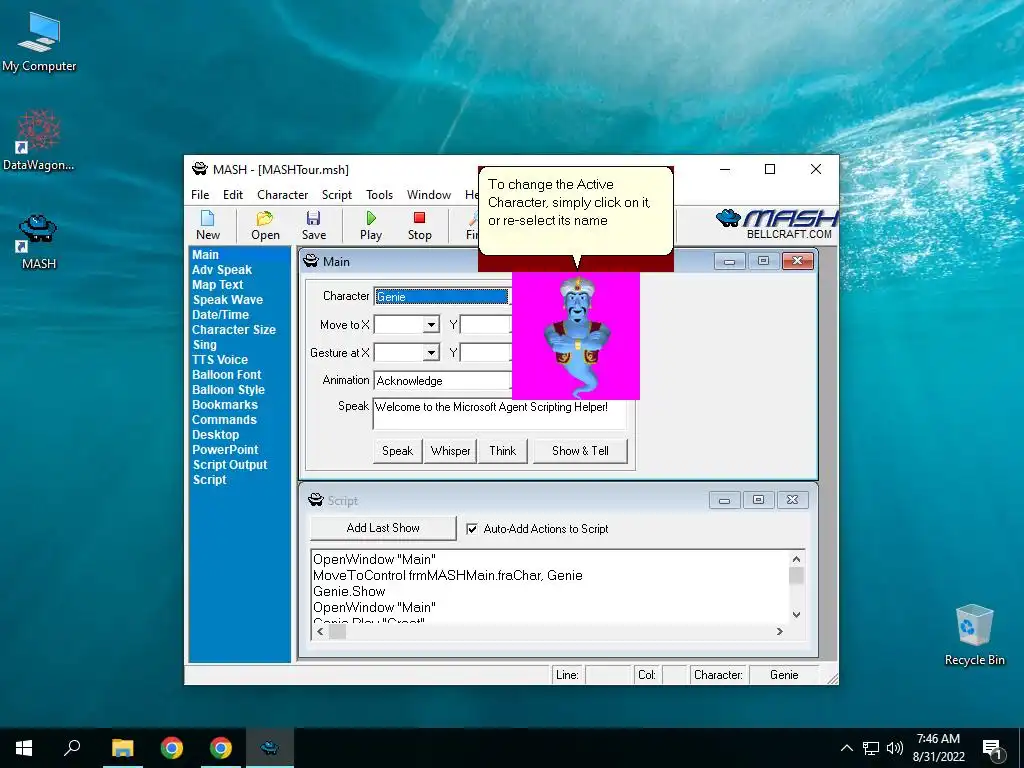Toggle Auto-Add Actions to Script checkbox
Screen dimensions: 1024x768
click(472, 529)
